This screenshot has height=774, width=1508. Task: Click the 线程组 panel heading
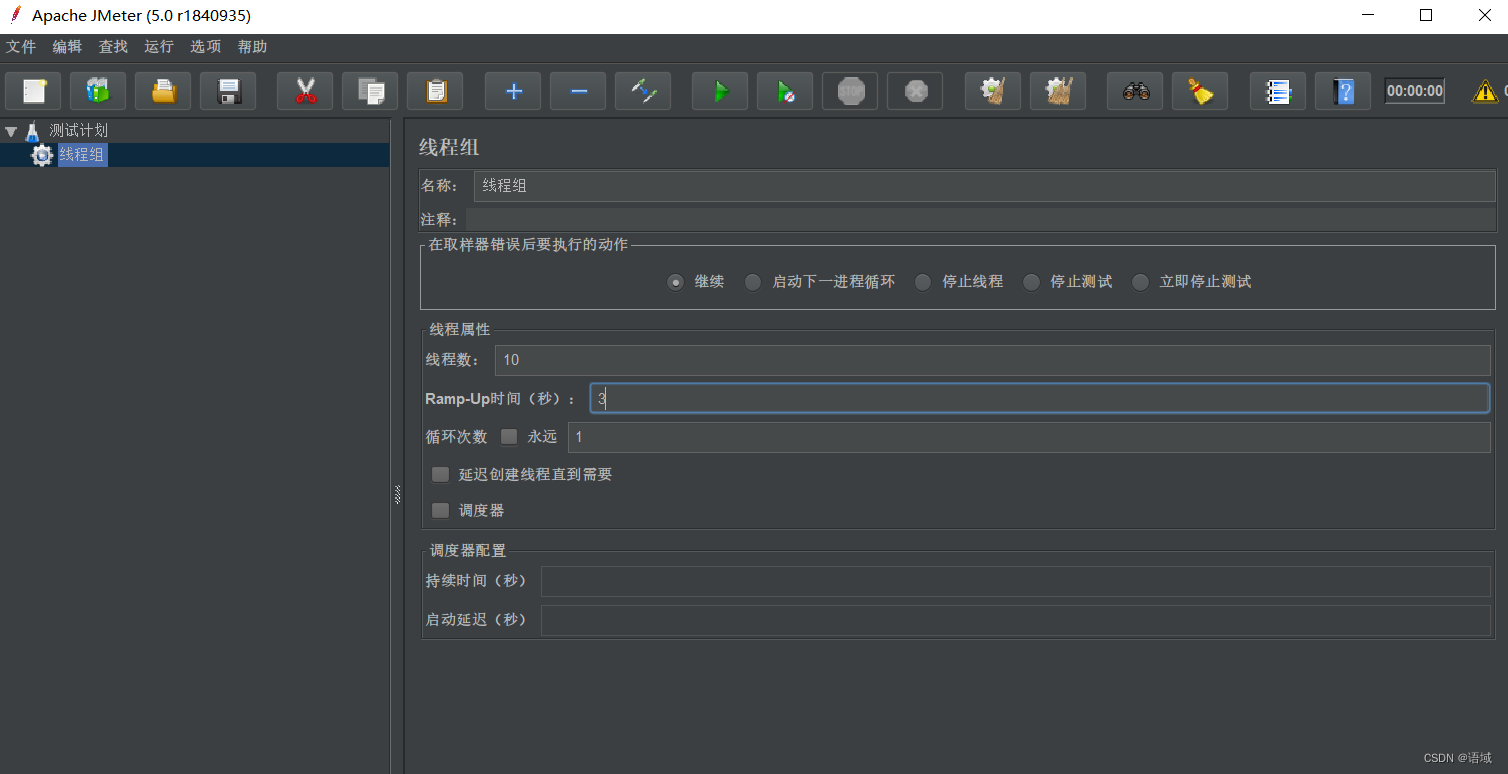click(449, 147)
